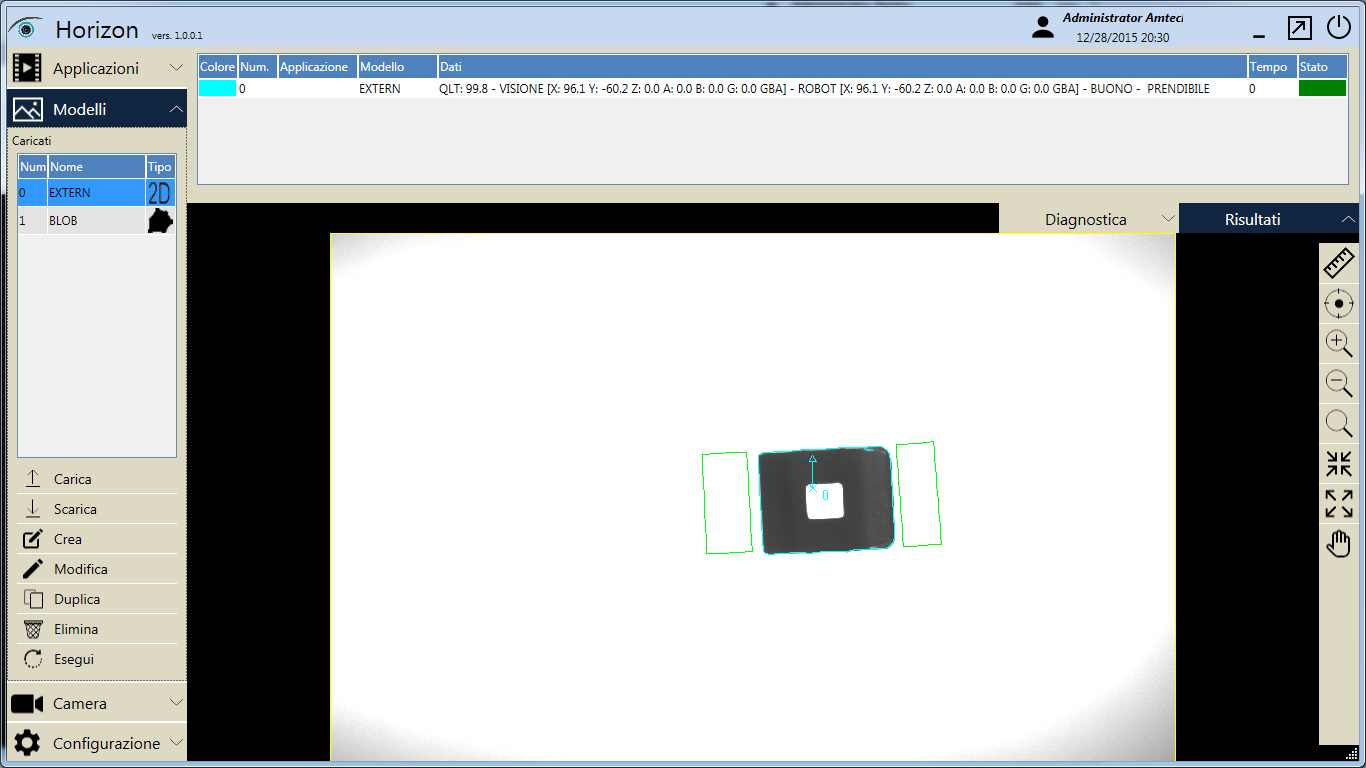The image size is (1366, 768).
Task: Reset zoom with plain magnifier icon
Action: point(1339,423)
